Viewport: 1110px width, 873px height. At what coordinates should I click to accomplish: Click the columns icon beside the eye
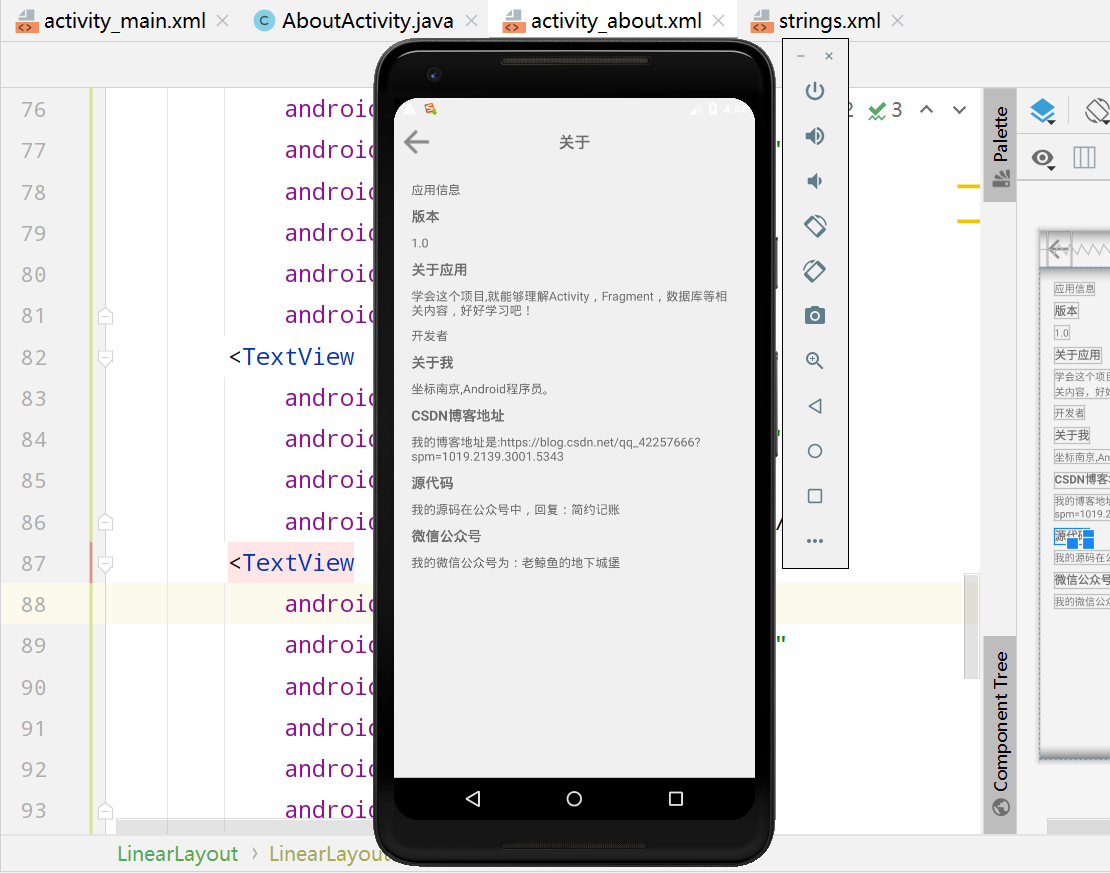[x=1084, y=157]
